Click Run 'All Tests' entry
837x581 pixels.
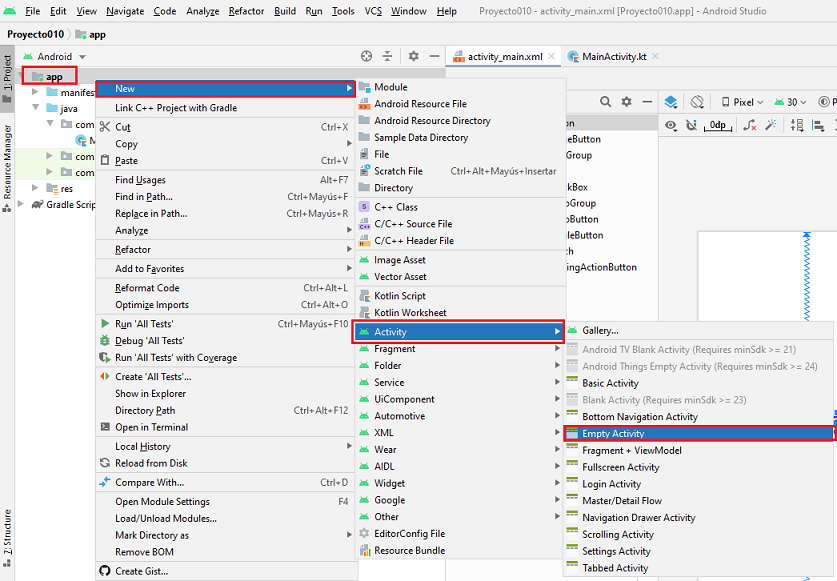pos(225,324)
